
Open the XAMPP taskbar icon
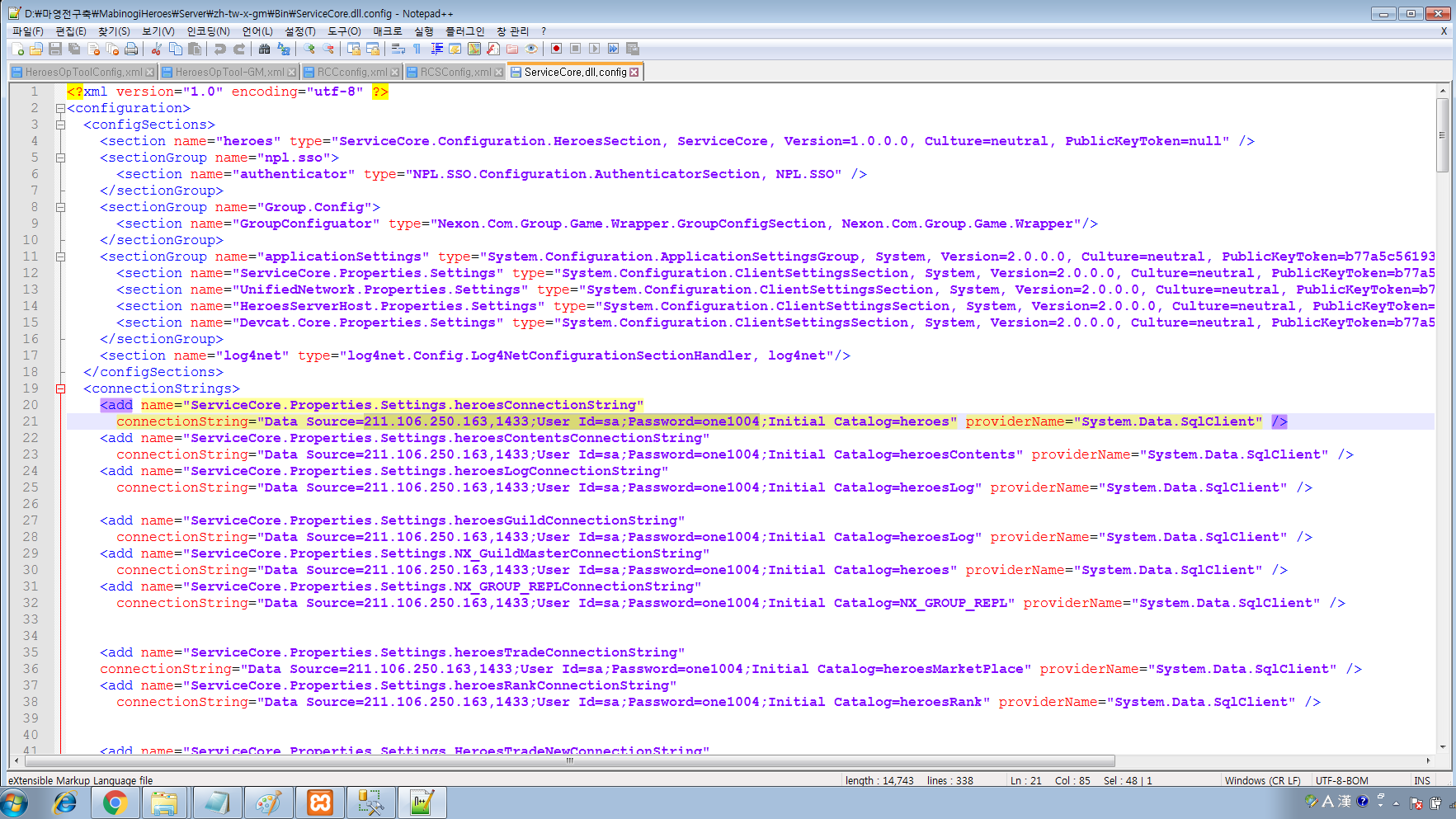(320, 803)
